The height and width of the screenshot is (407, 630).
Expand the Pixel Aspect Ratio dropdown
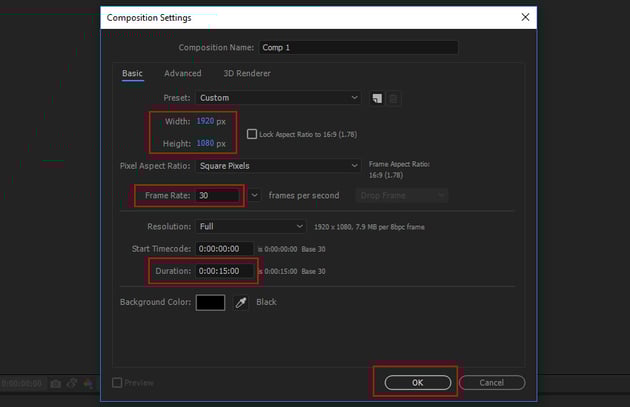pos(278,166)
